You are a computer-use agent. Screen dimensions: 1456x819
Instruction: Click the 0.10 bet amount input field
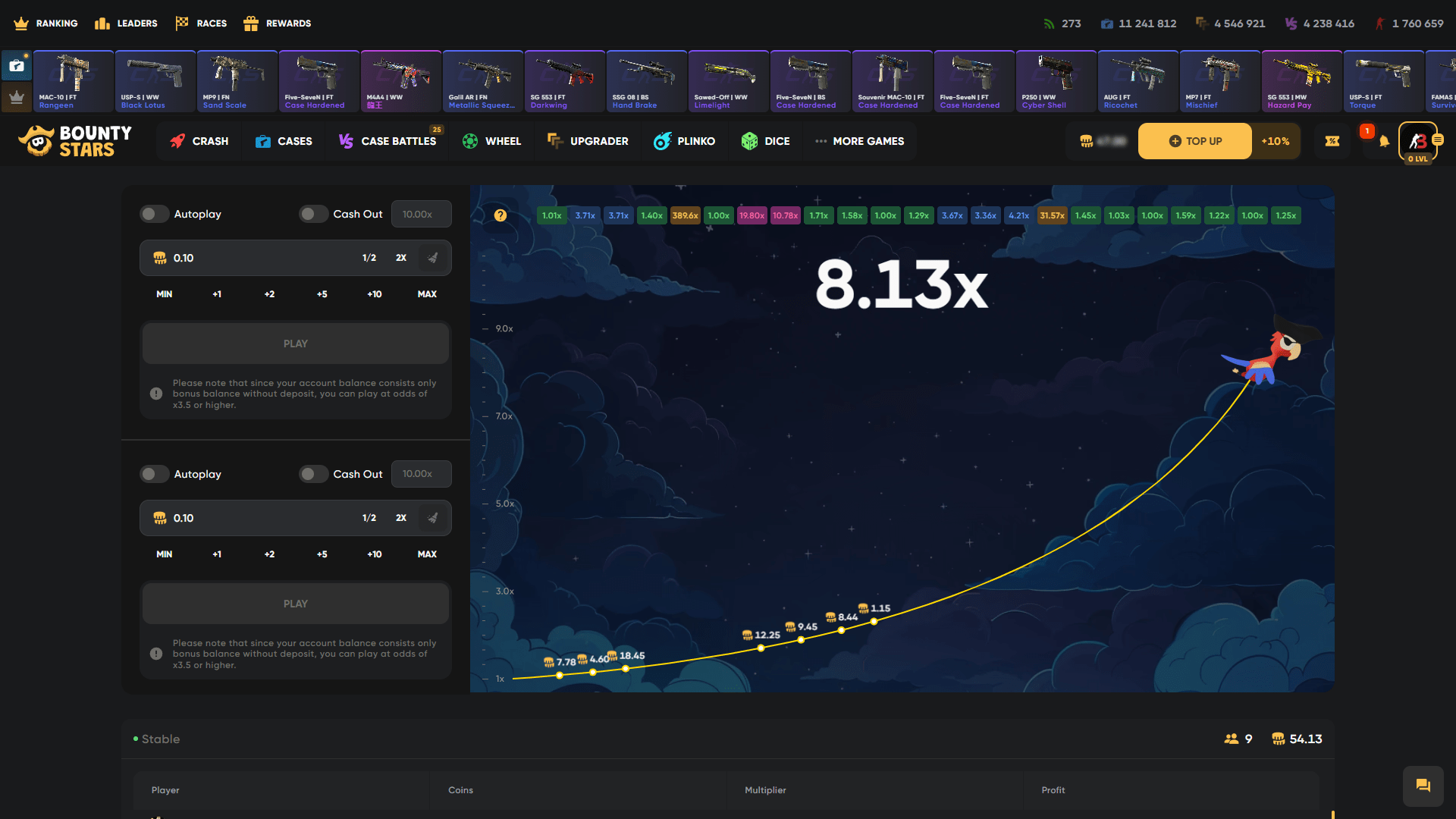click(227, 258)
